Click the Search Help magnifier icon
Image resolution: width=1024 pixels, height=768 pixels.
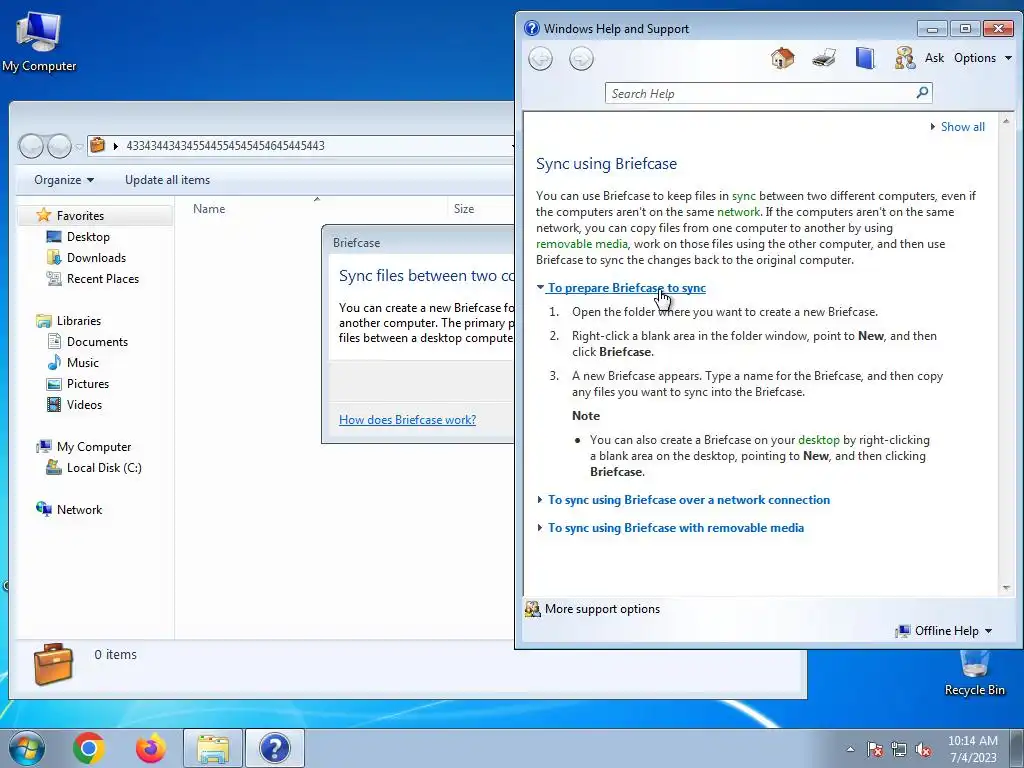coord(922,93)
